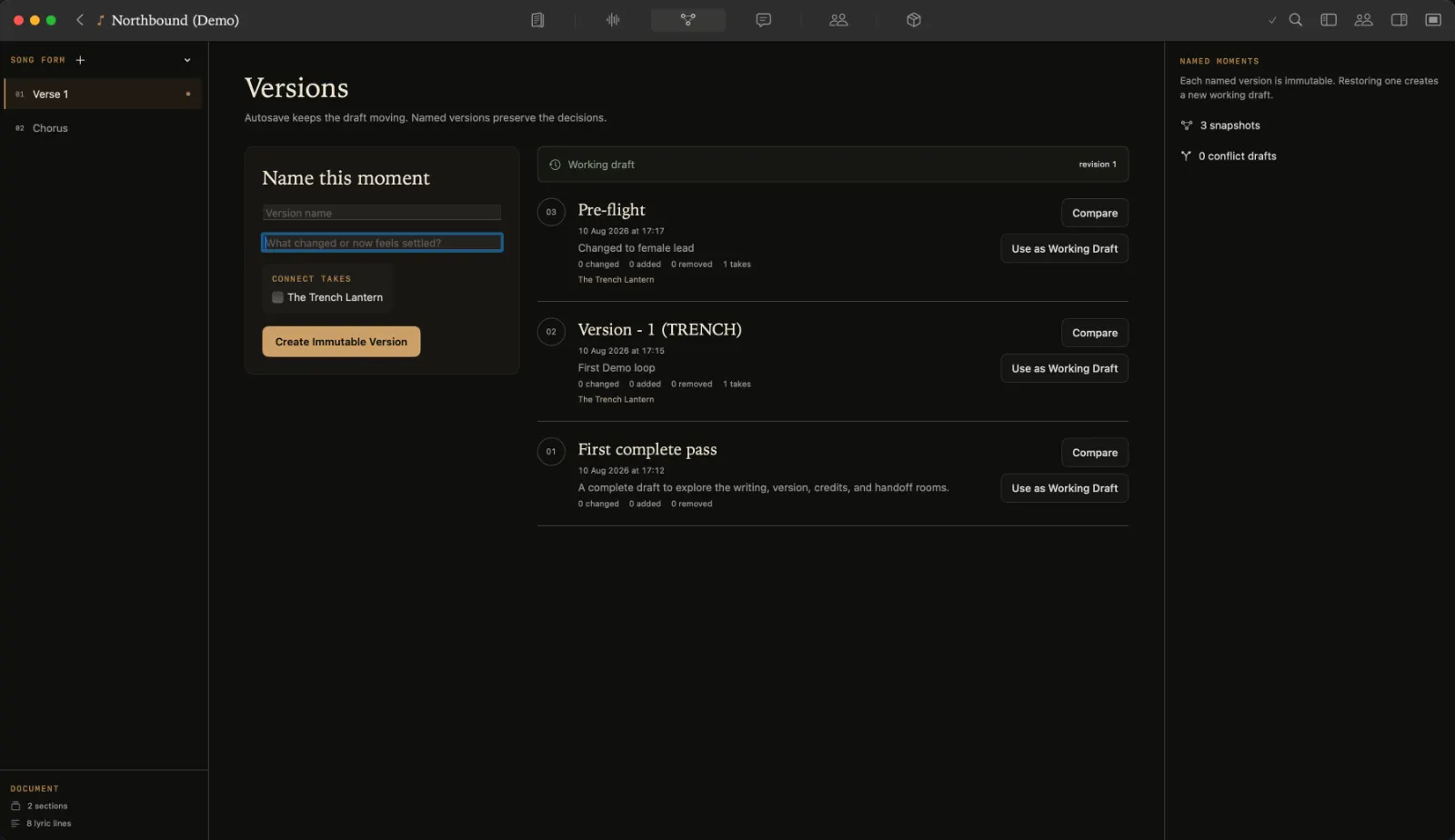1455x840 pixels.
Task: Add a song form section
Action: [80, 60]
